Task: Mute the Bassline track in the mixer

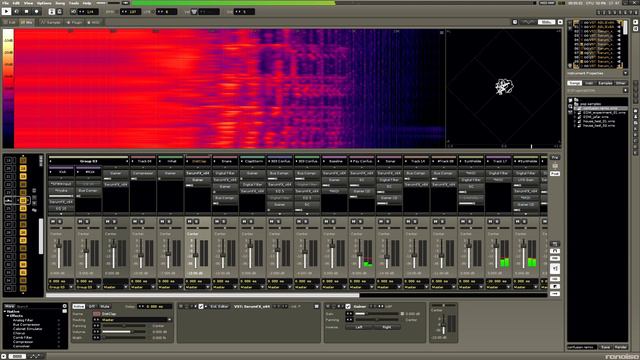Action: 327,221
